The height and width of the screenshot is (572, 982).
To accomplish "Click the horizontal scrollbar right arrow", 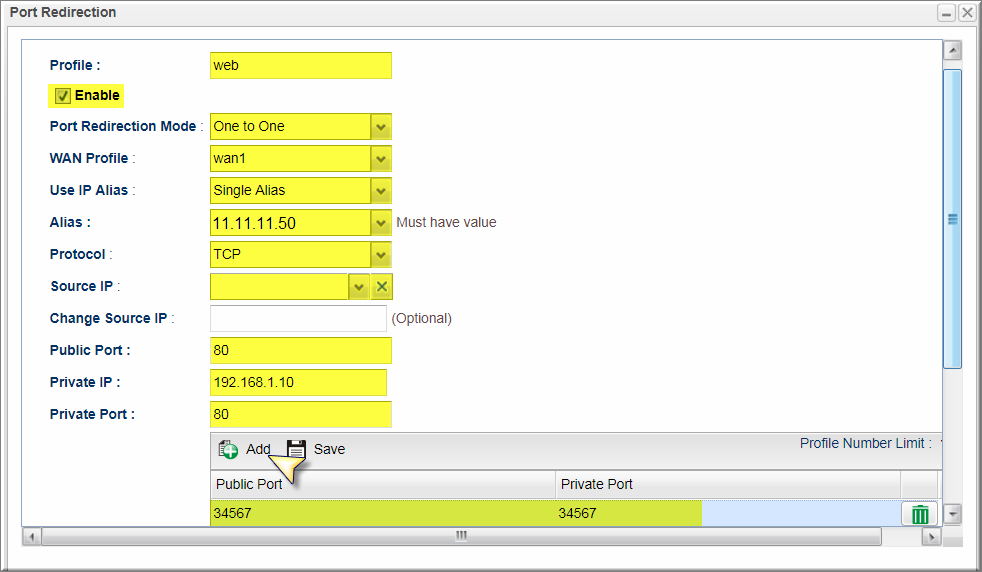I will point(931,537).
